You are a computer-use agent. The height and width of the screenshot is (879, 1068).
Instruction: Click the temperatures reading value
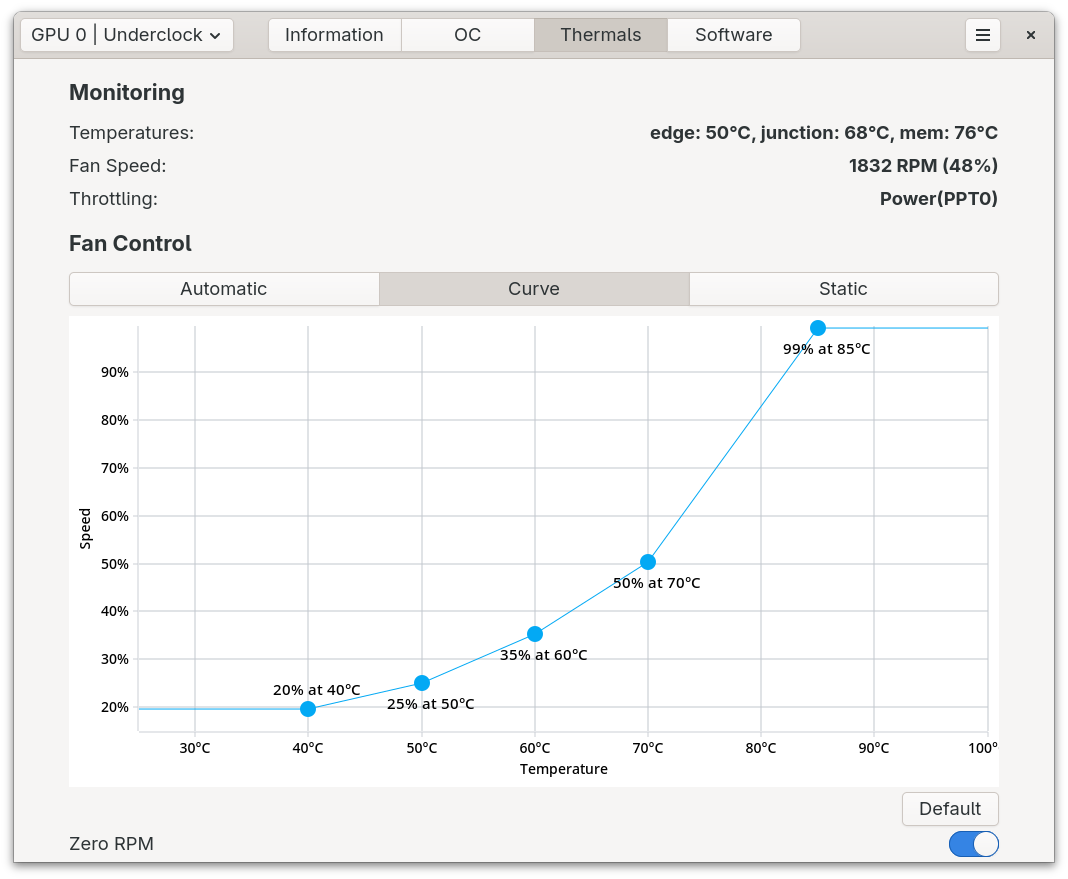[x=823, y=133]
